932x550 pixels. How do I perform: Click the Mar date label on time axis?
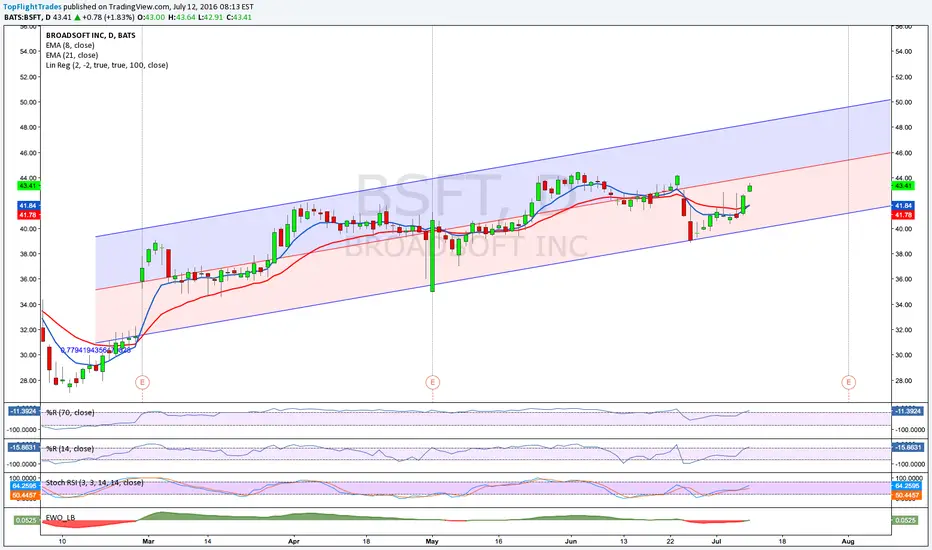click(149, 542)
